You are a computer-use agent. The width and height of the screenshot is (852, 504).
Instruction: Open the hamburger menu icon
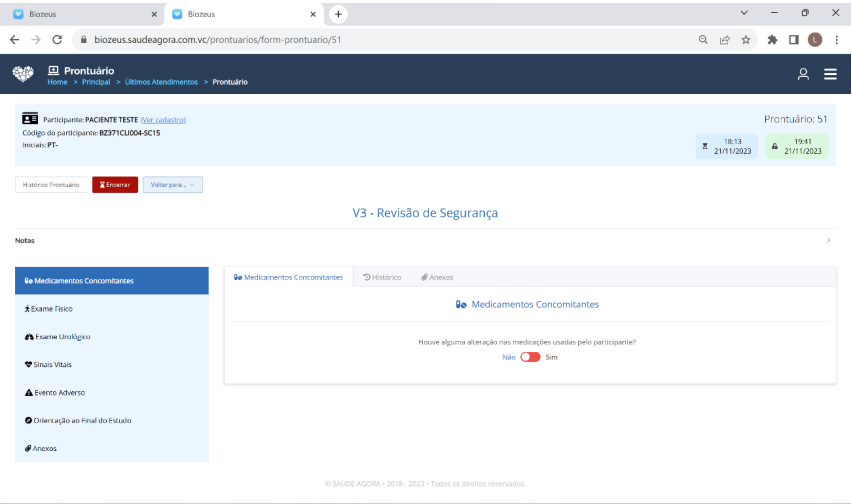[x=830, y=74]
